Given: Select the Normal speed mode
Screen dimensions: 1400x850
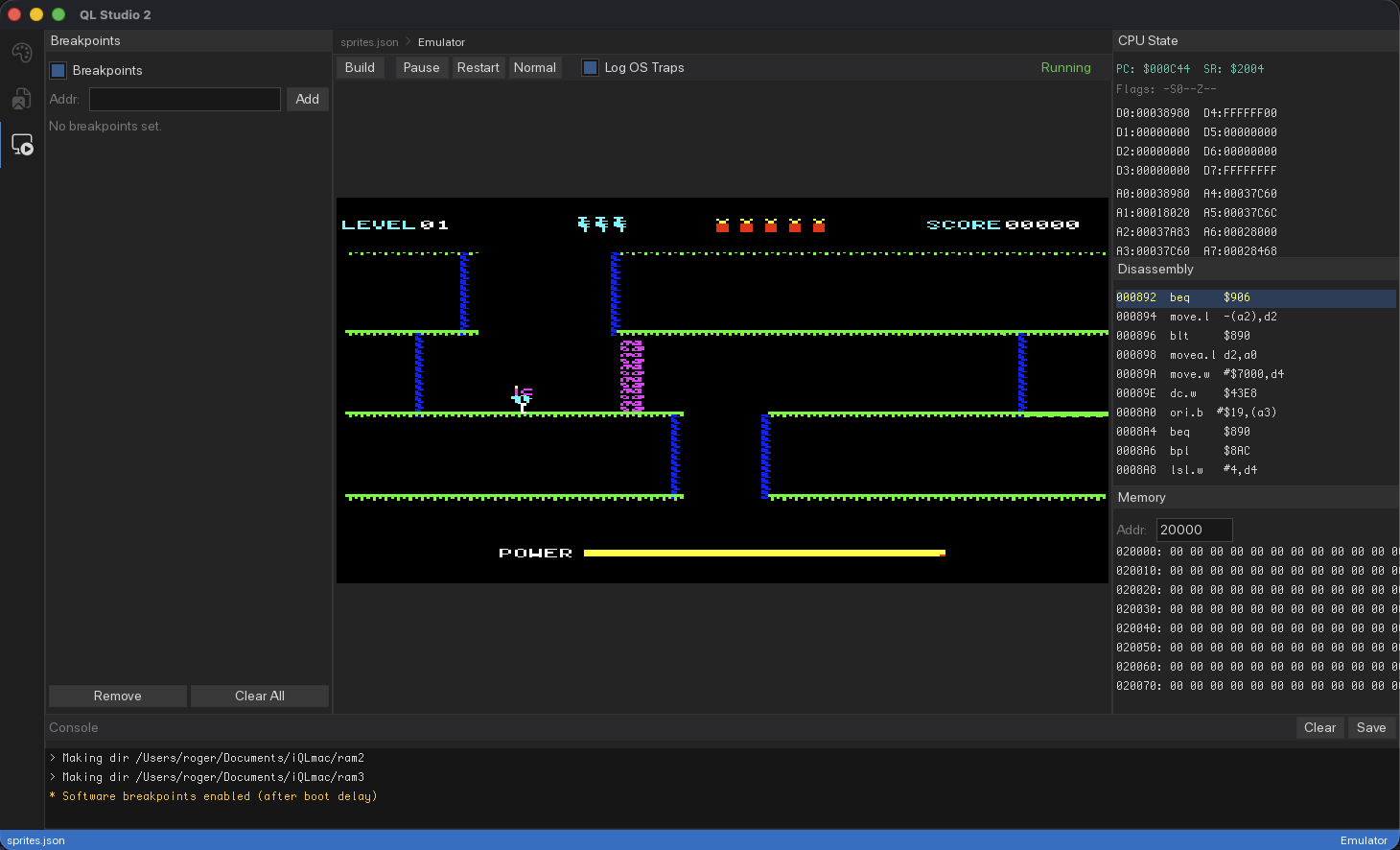Looking at the screenshot, I should pyautogui.click(x=535, y=67).
